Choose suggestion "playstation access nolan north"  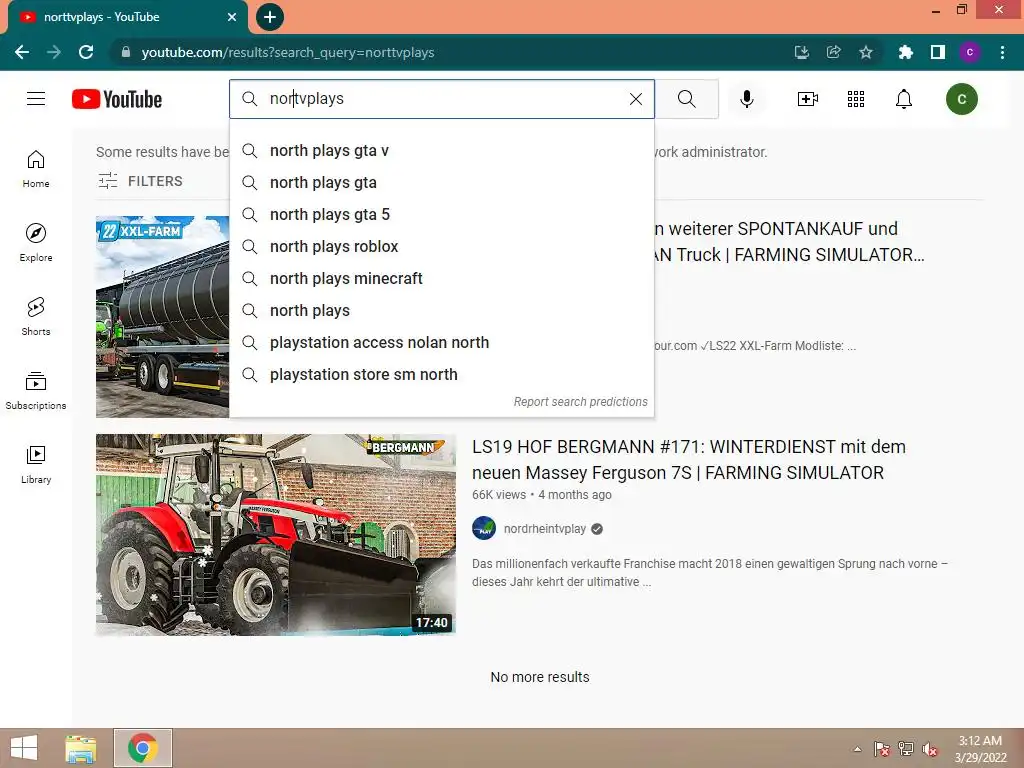click(x=441, y=343)
